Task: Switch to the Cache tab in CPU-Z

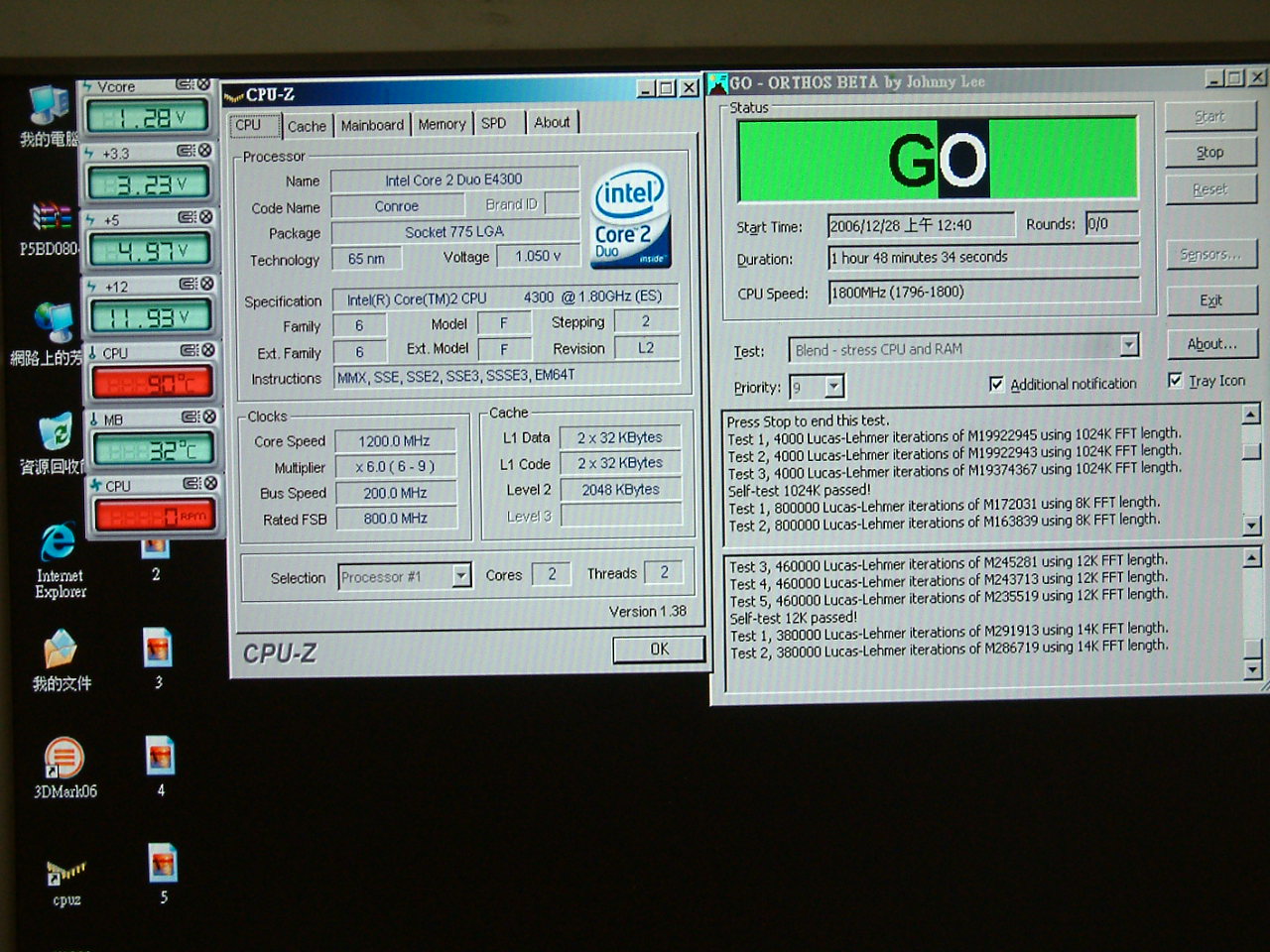Action: tap(307, 126)
